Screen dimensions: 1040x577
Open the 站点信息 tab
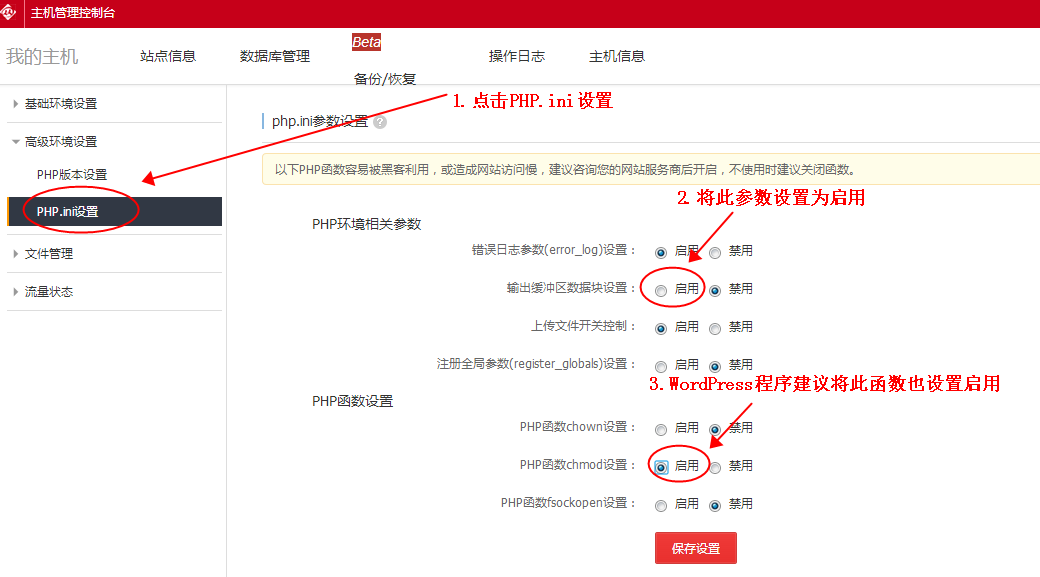point(168,57)
